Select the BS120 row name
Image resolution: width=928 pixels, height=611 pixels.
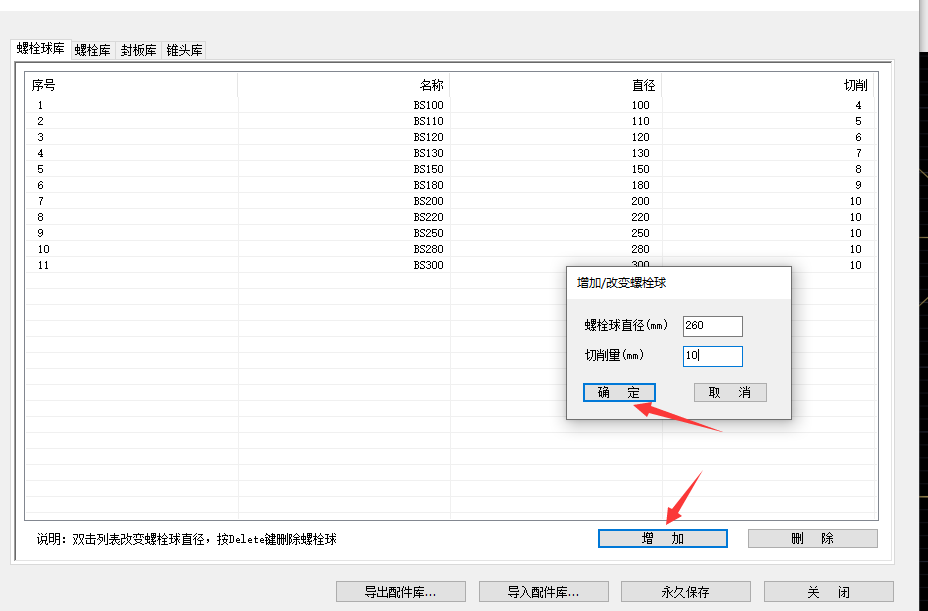[428, 137]
